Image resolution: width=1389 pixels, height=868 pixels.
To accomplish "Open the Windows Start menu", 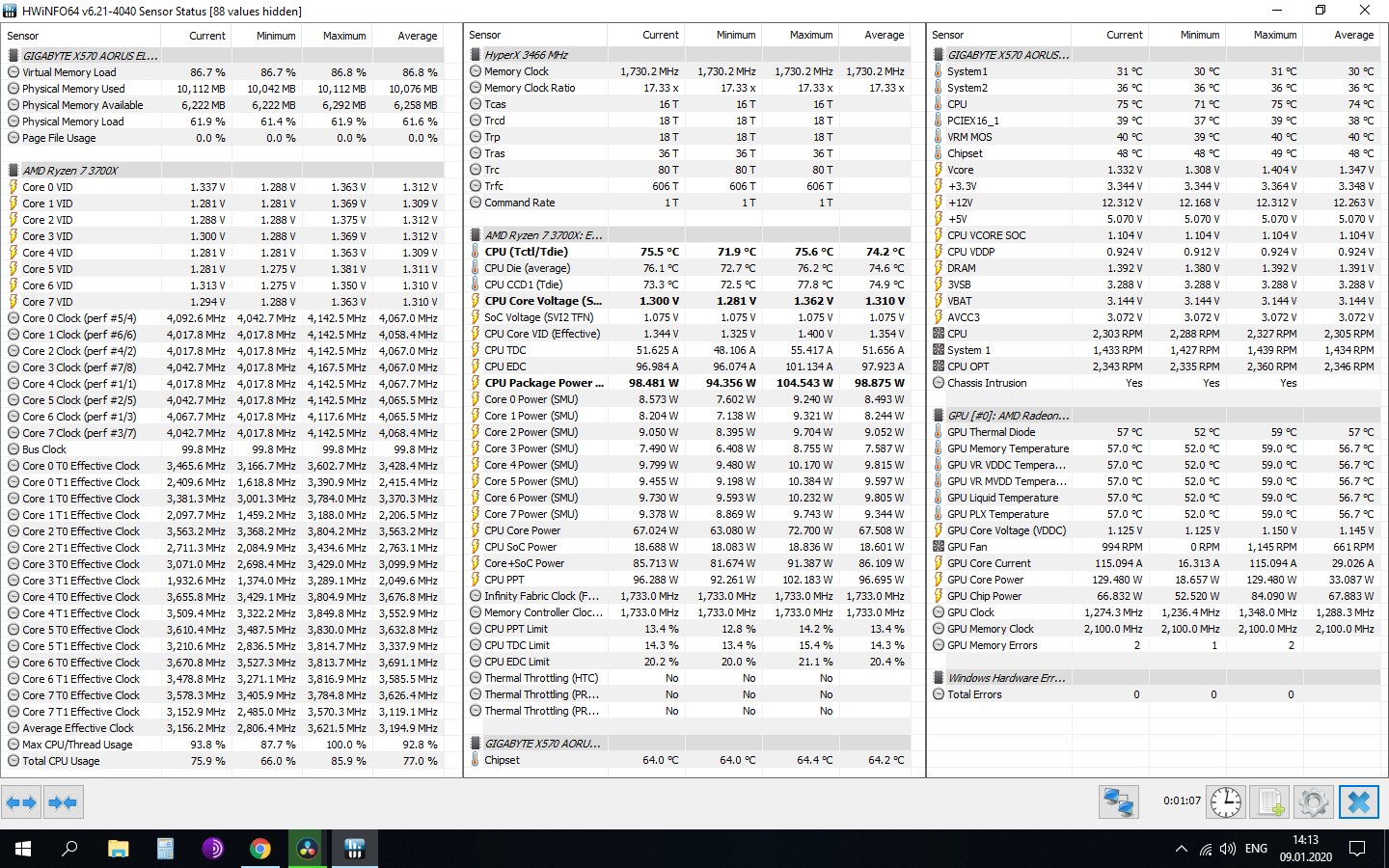I will (23, 849).
